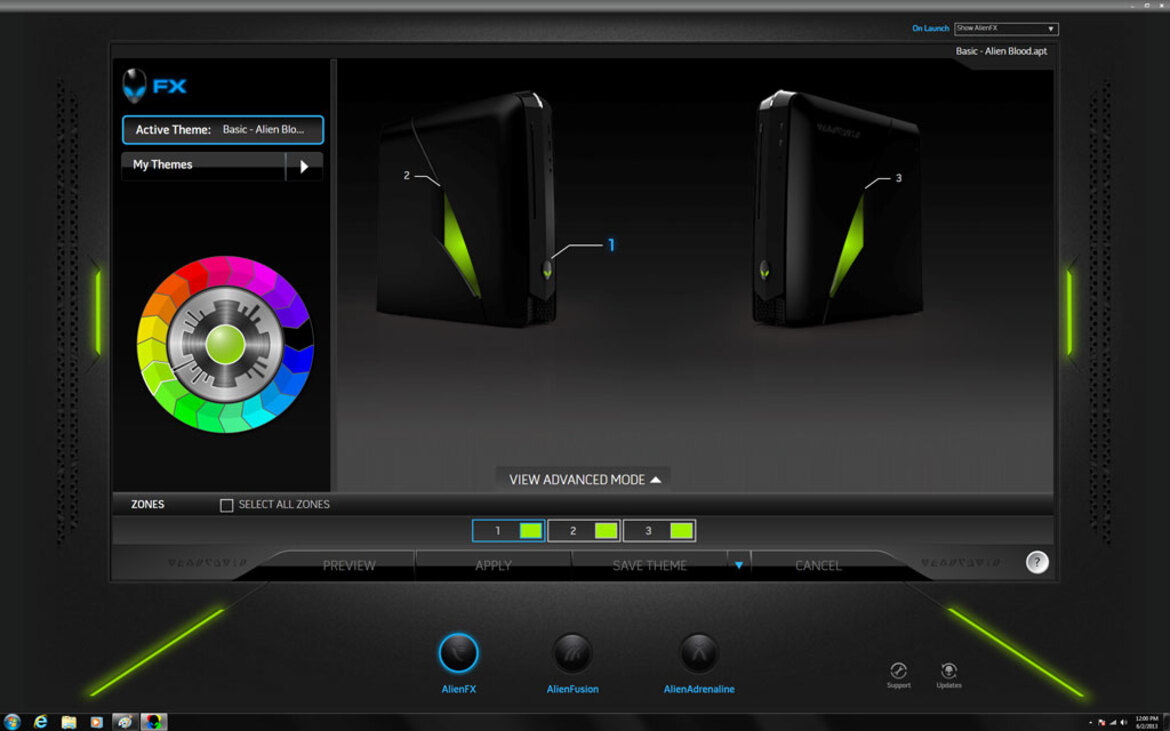Select the zone 3 tab
The height and width of the screenshot is (731, 1170).
pos(659,530)
